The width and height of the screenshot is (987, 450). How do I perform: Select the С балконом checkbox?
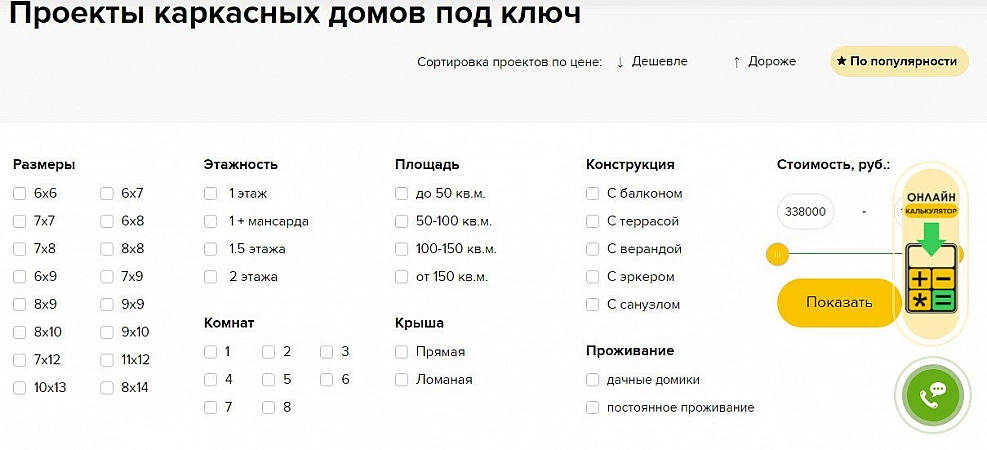(592, 194)
